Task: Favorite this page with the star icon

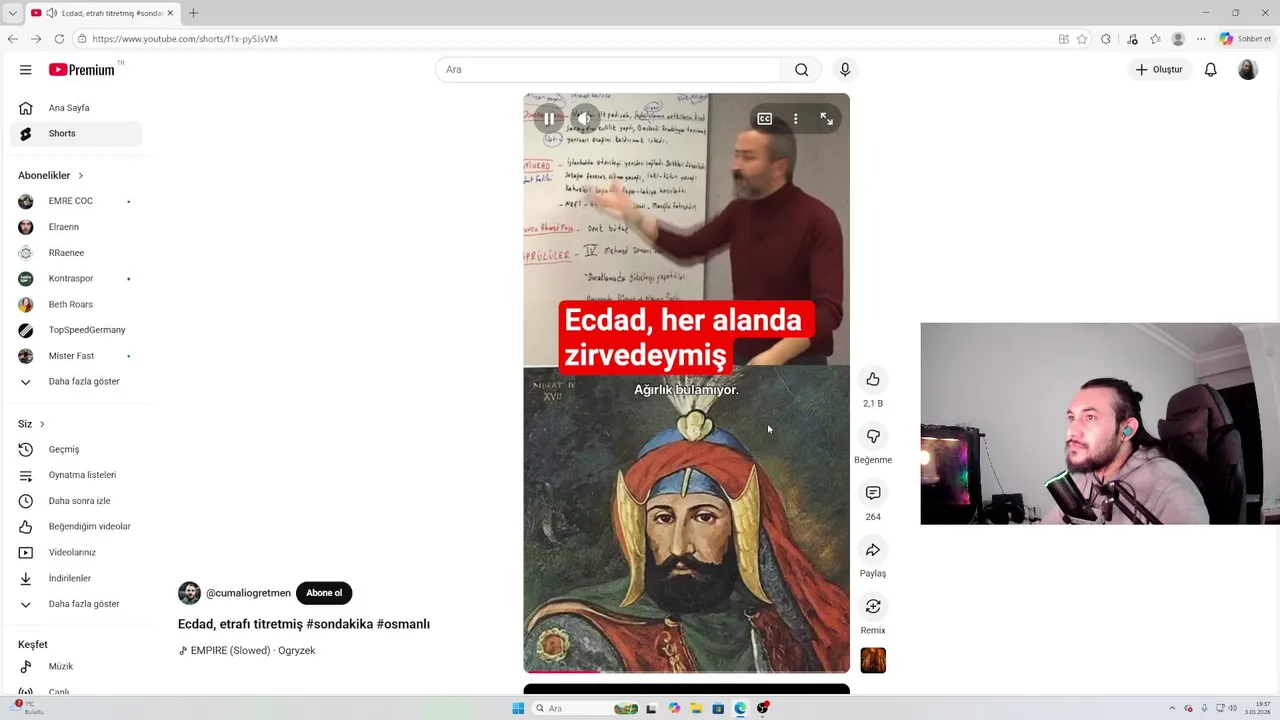Action: point(1082,39)
